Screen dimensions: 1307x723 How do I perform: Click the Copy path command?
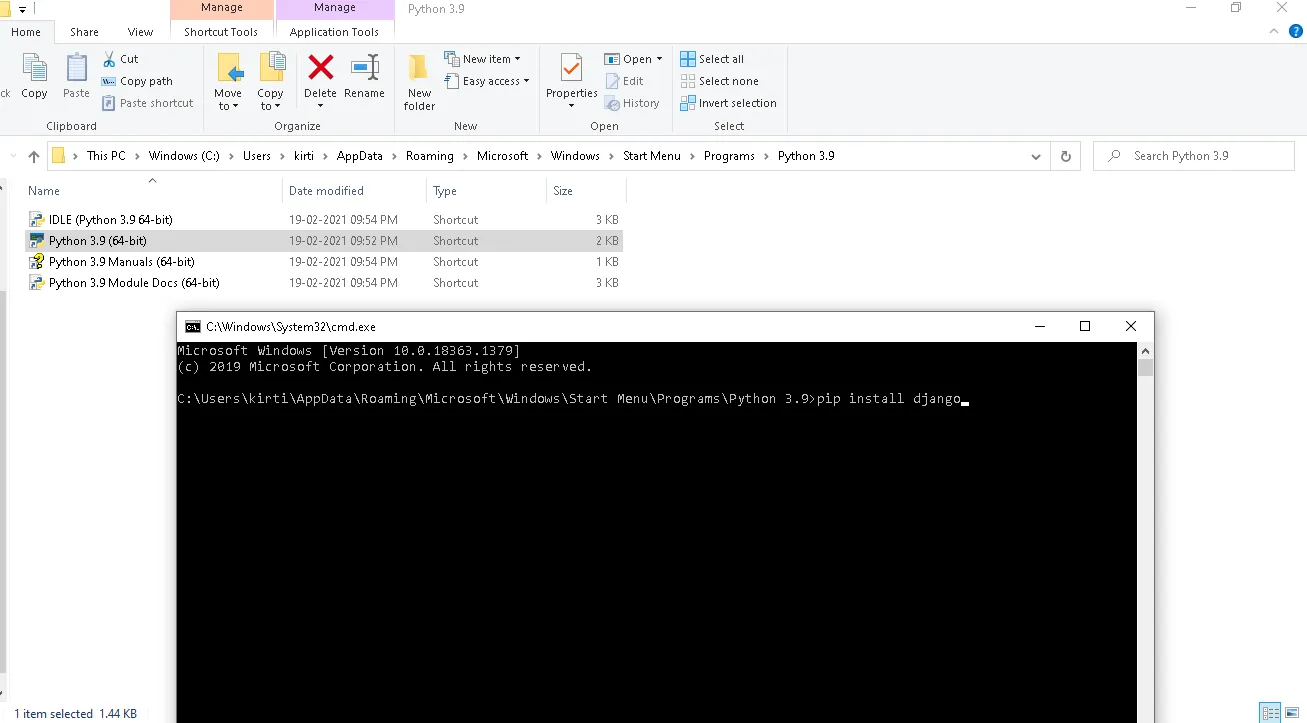137,81
